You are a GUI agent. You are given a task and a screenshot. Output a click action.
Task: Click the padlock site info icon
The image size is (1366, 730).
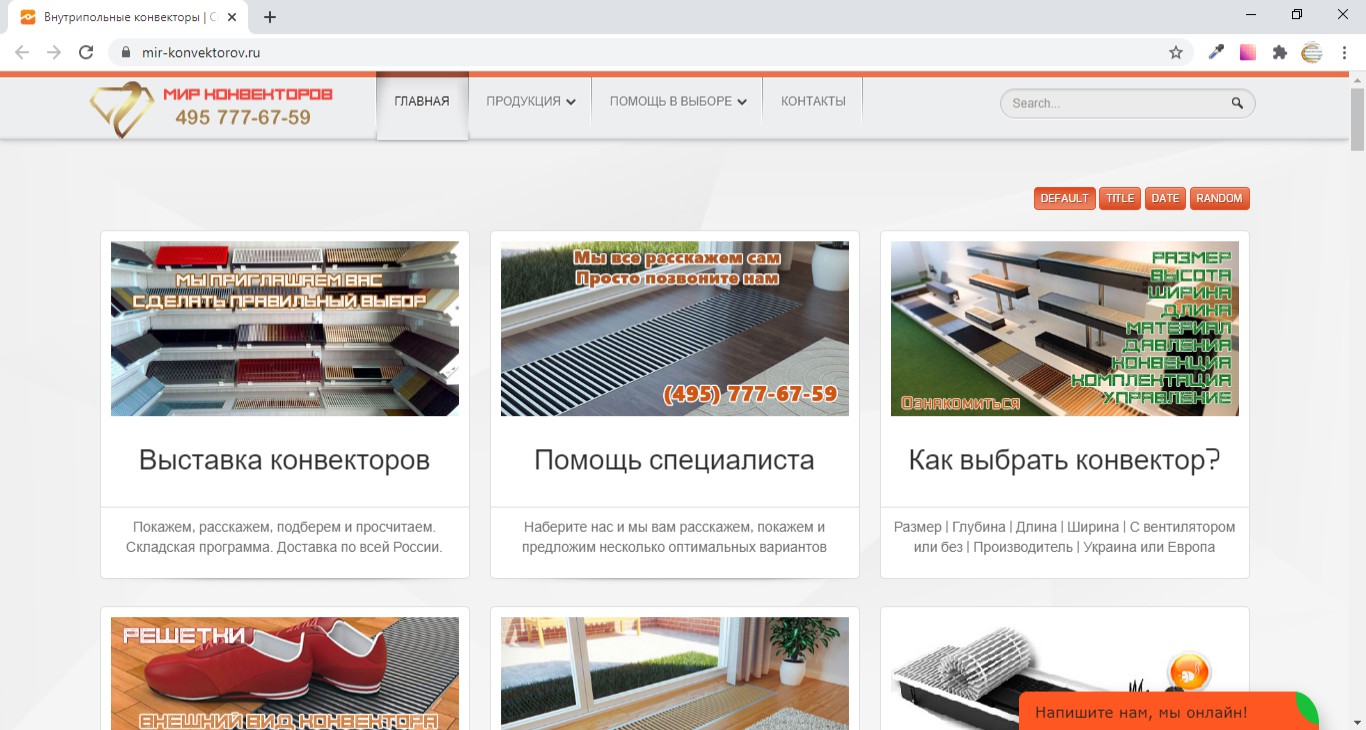click(x=125, y=52)
